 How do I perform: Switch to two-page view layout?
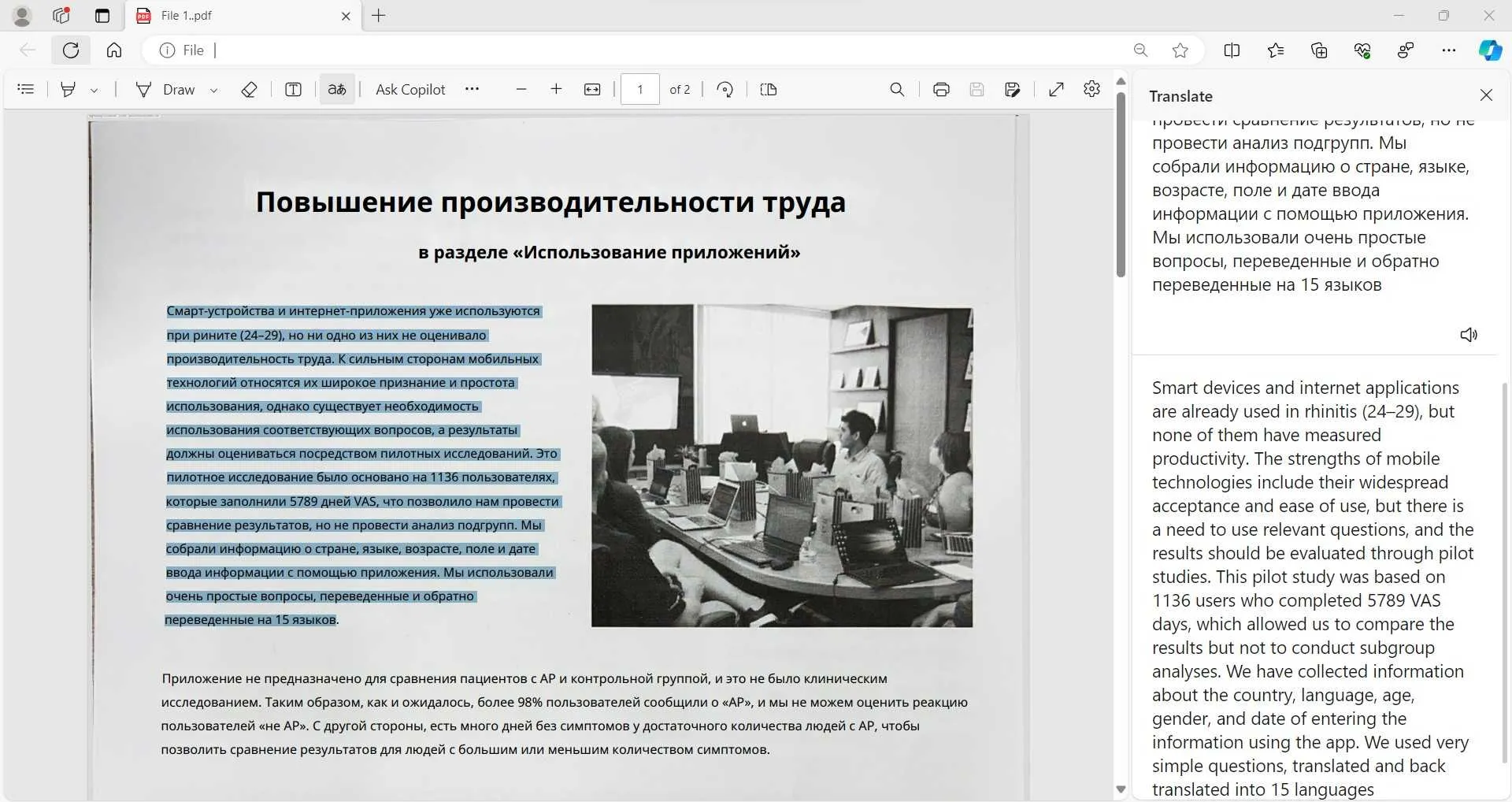[768, 89]
